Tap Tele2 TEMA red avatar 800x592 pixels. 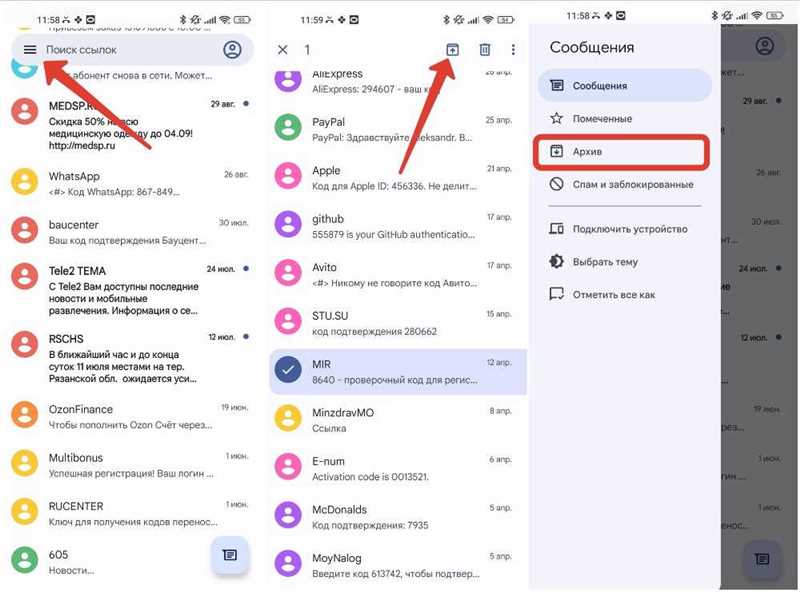click(24, 276)
